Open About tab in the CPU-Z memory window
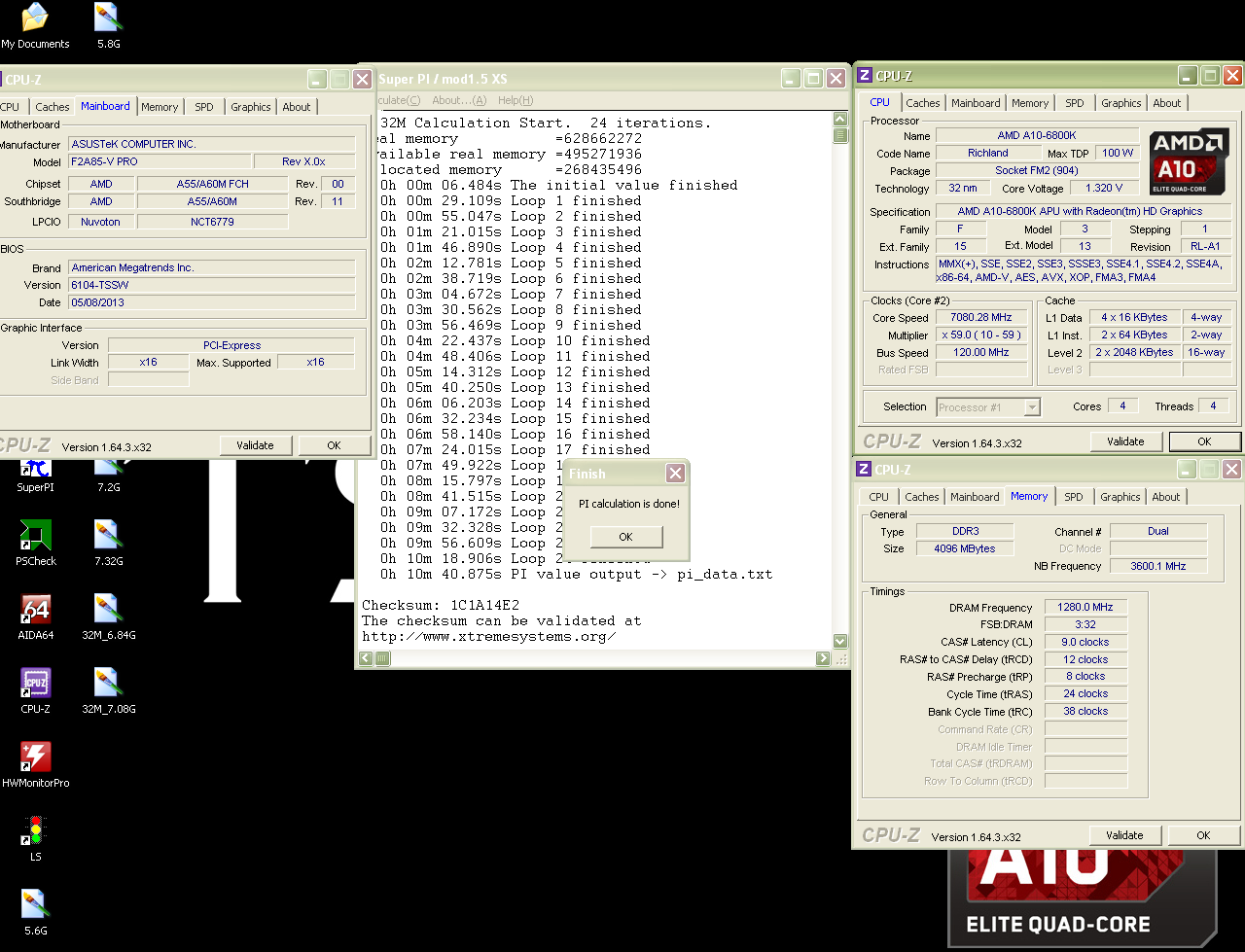 pyautogui.click(x=1166, y=497)
